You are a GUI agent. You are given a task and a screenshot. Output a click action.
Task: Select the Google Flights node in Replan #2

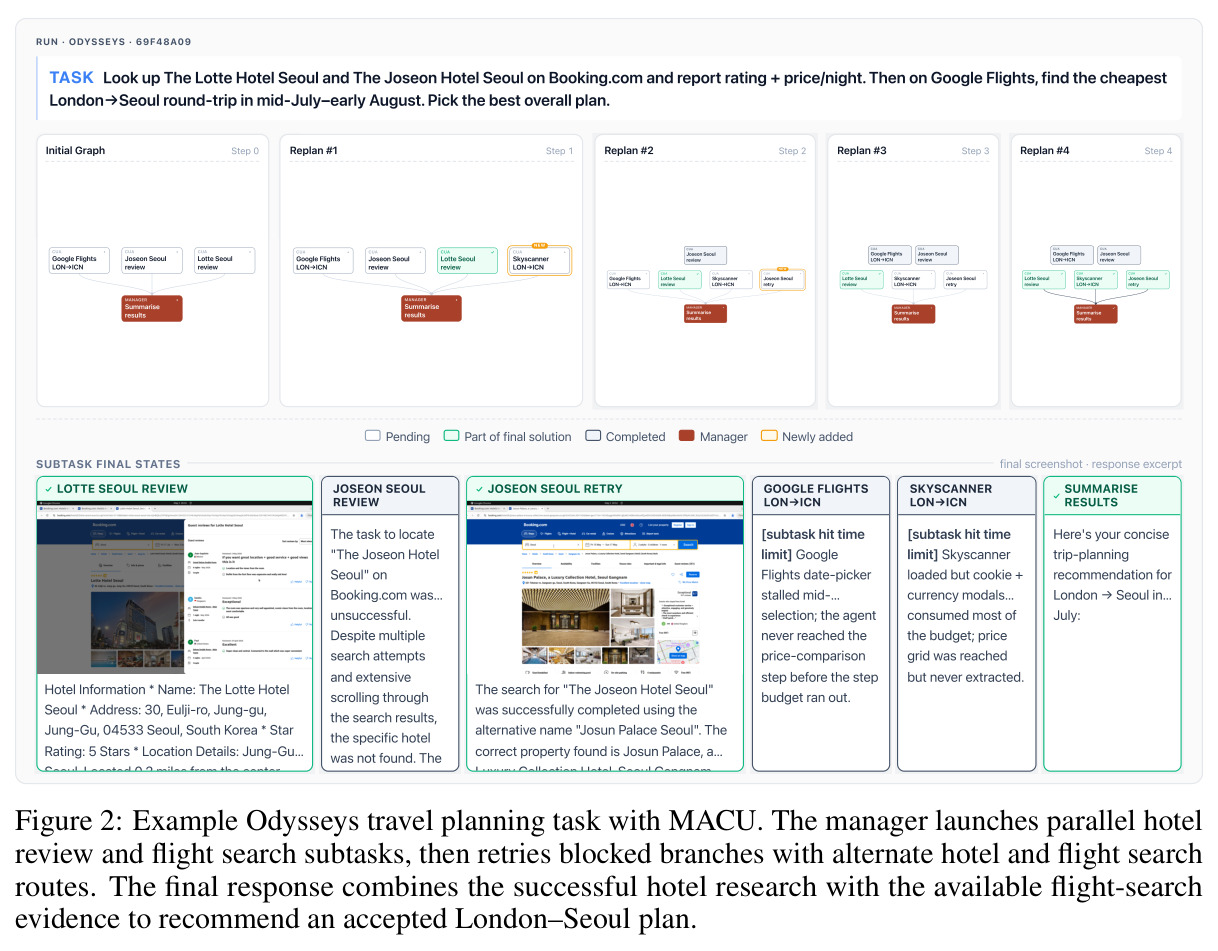[628, 280]
